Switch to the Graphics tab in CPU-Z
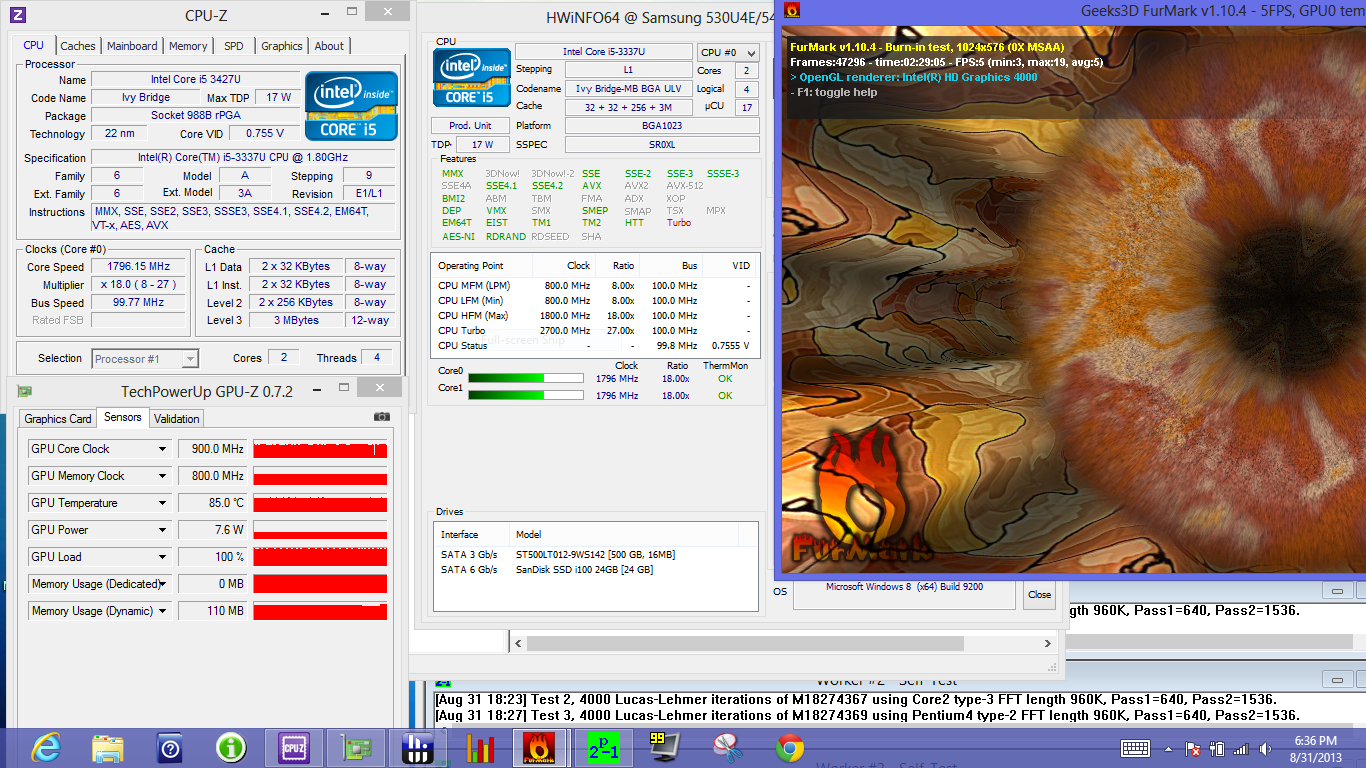The height and width of the screenshot is (768, 1366). click(282, 46)
